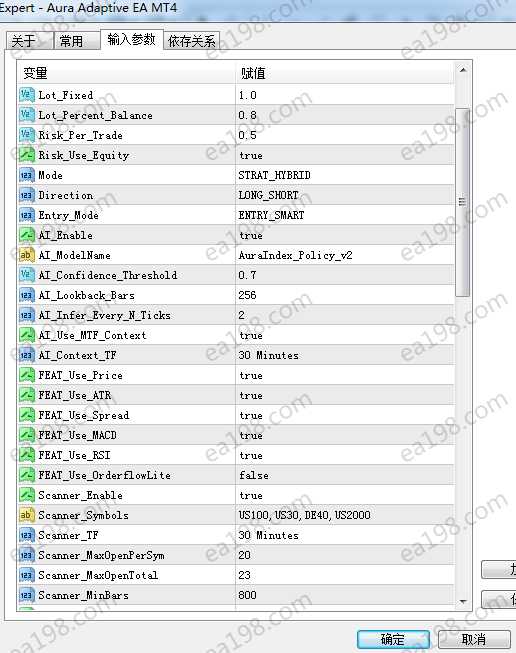Click the AI_Lookback_Bars value 256 field
The width and height of the screenshot is (516, 653).
[x=345, y=295]
